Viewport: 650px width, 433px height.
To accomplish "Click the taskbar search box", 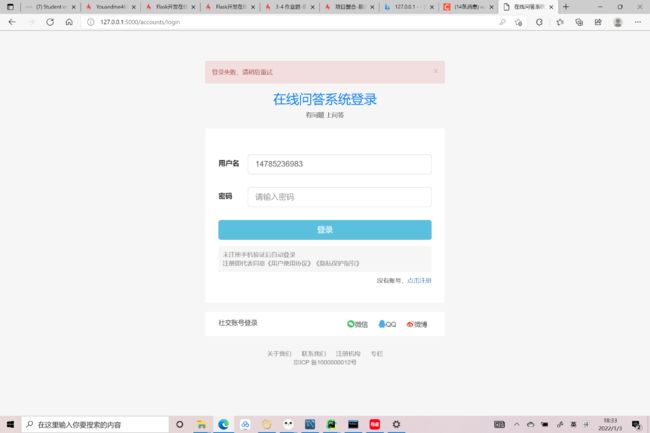I will tap(95, 424).
